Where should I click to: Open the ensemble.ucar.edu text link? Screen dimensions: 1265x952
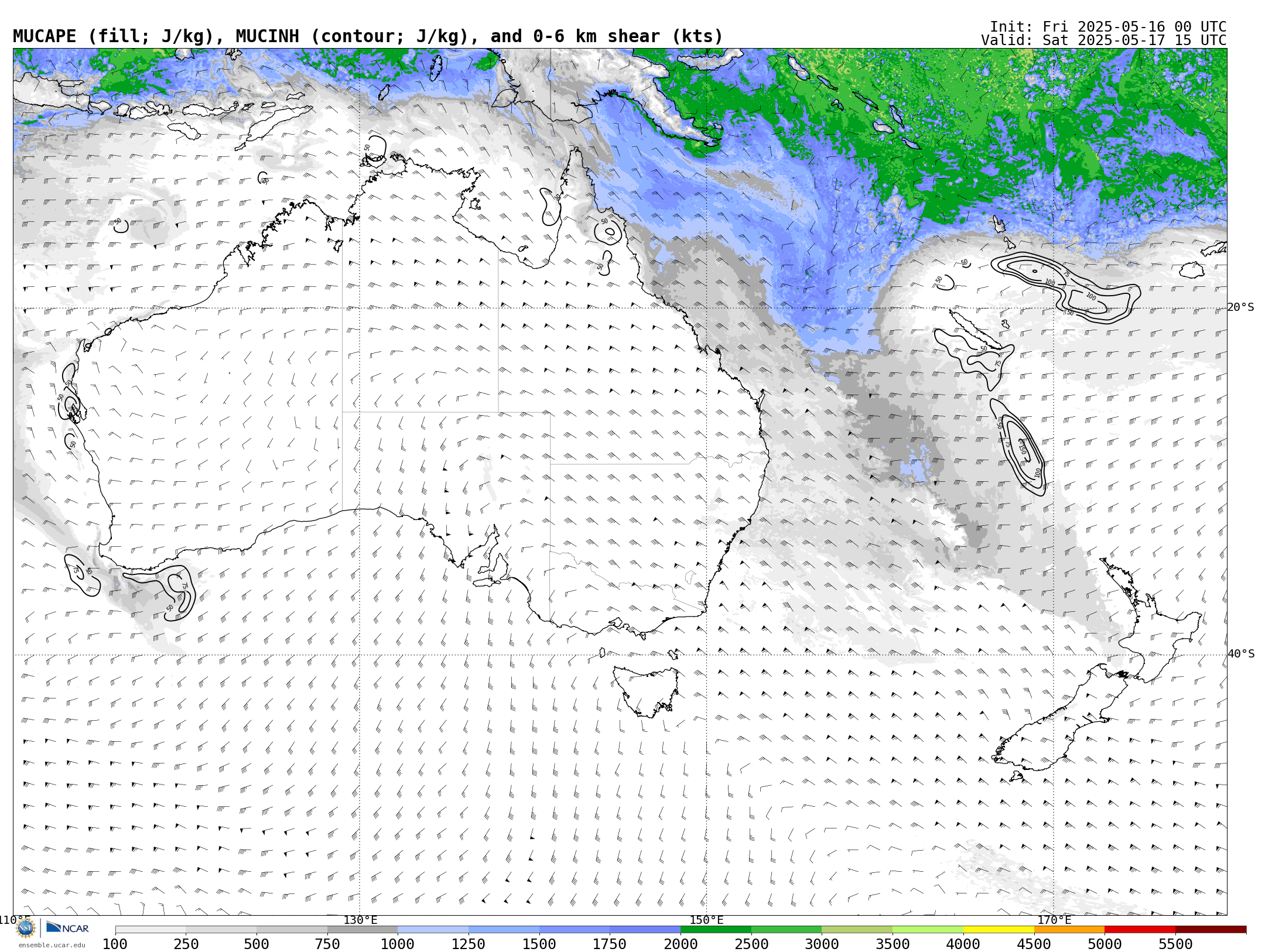52,945
